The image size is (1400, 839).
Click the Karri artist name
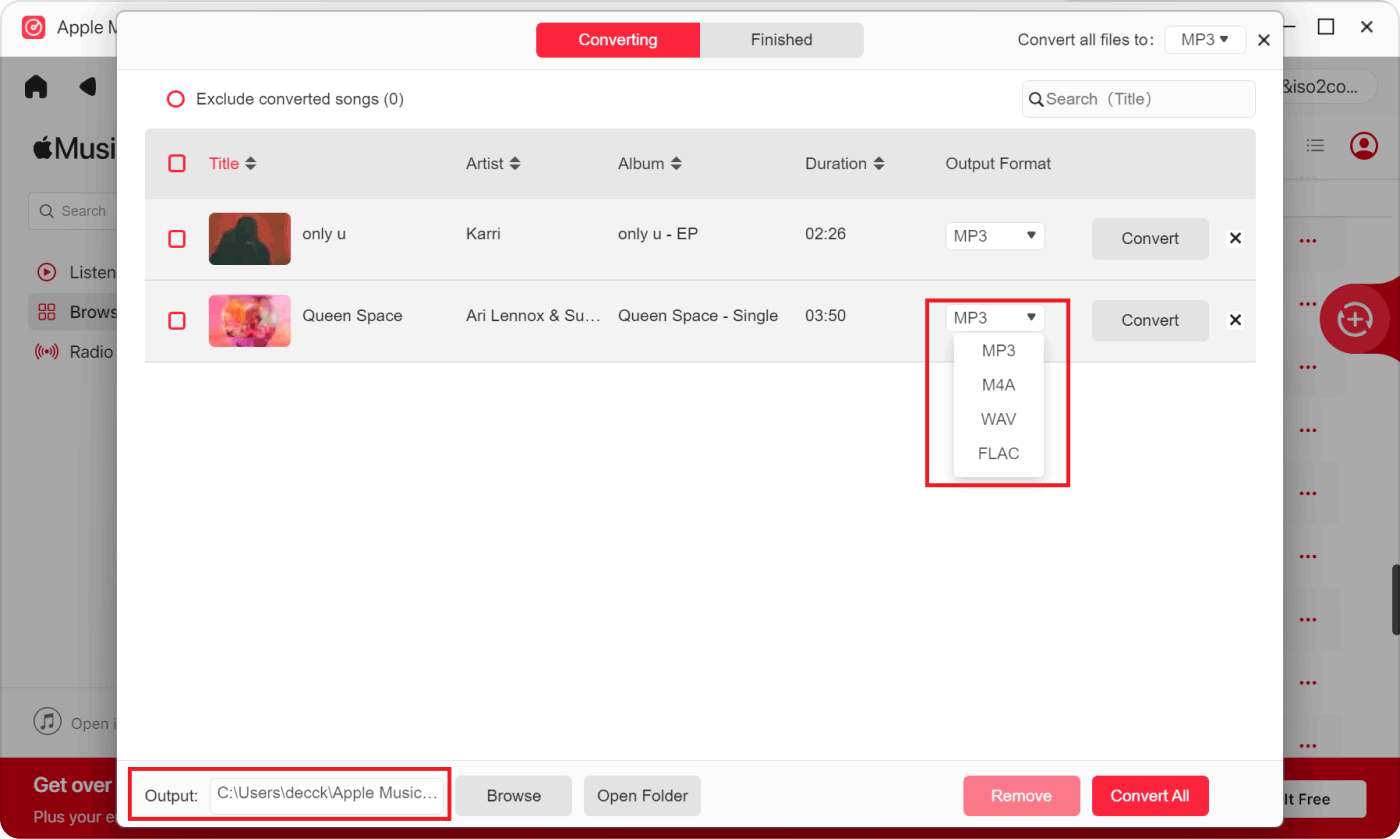(x=483, y=234)
